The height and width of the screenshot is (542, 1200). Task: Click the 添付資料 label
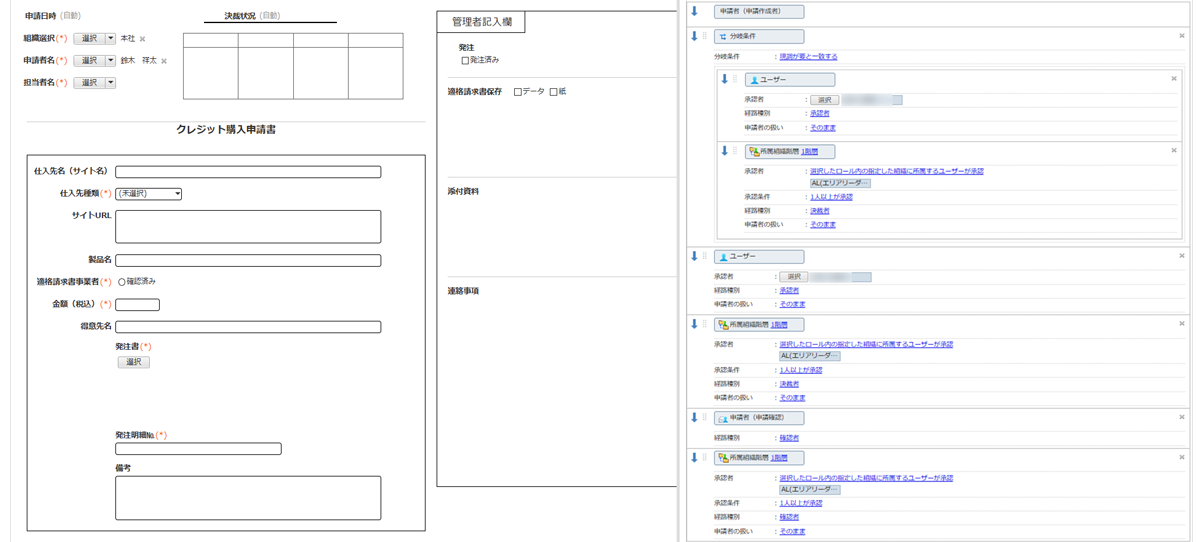click(x=463, y=191)
